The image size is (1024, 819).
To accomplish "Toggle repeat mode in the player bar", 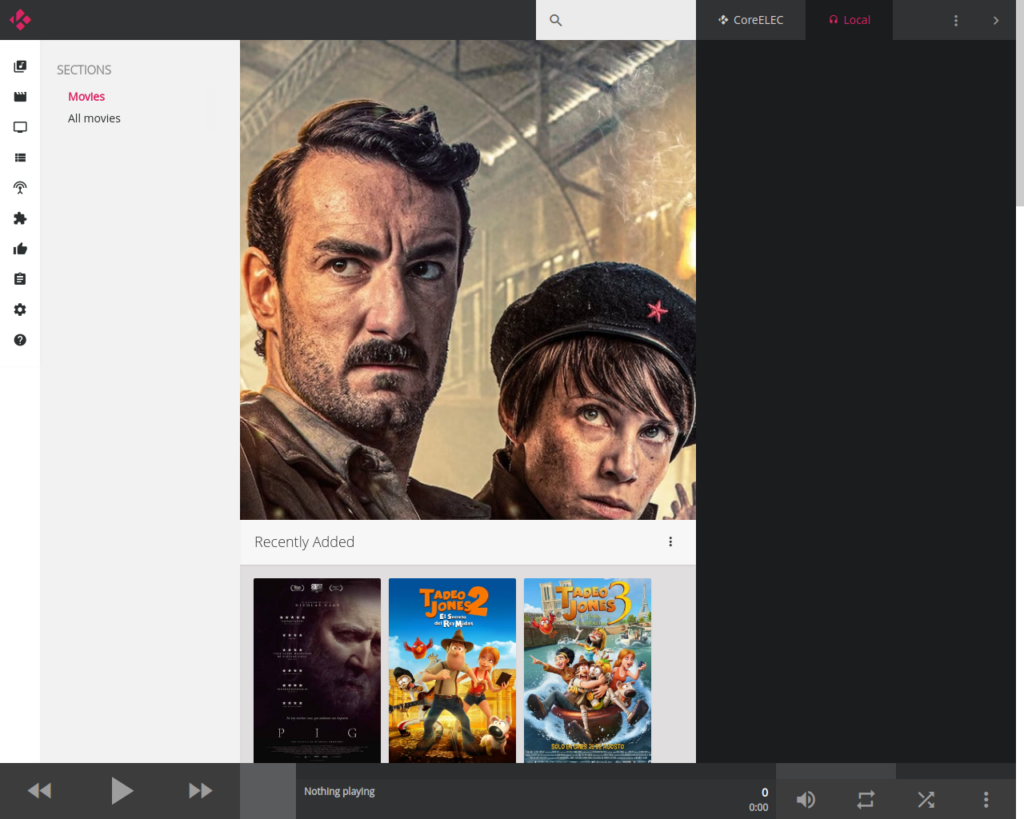I will pyautogui.click(x=866, y=799).
